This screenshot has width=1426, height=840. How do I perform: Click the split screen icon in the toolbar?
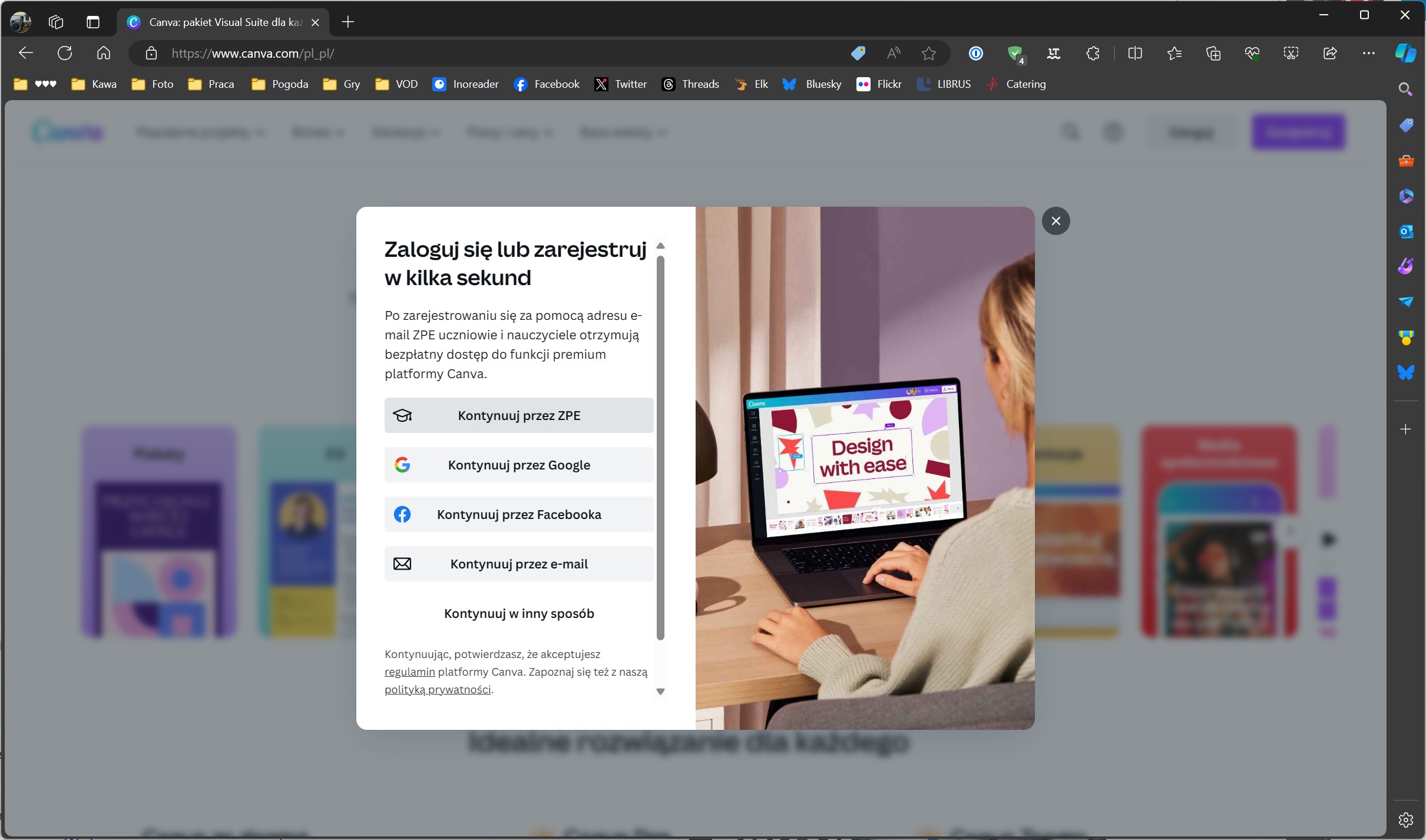[1136, 53]
